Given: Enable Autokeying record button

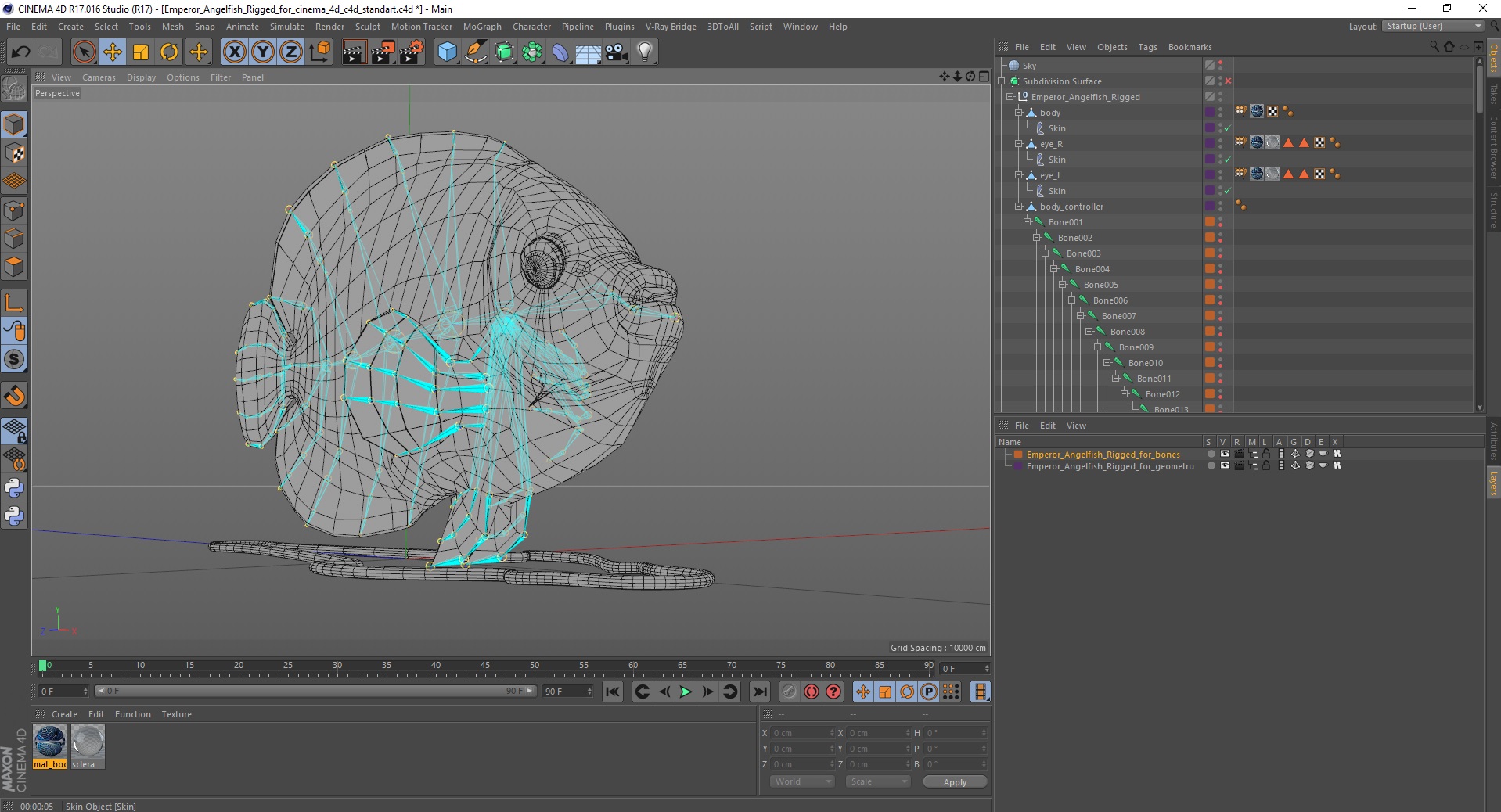Looking at the screenshot, I should pyautogui.click(x=812, y=692).
